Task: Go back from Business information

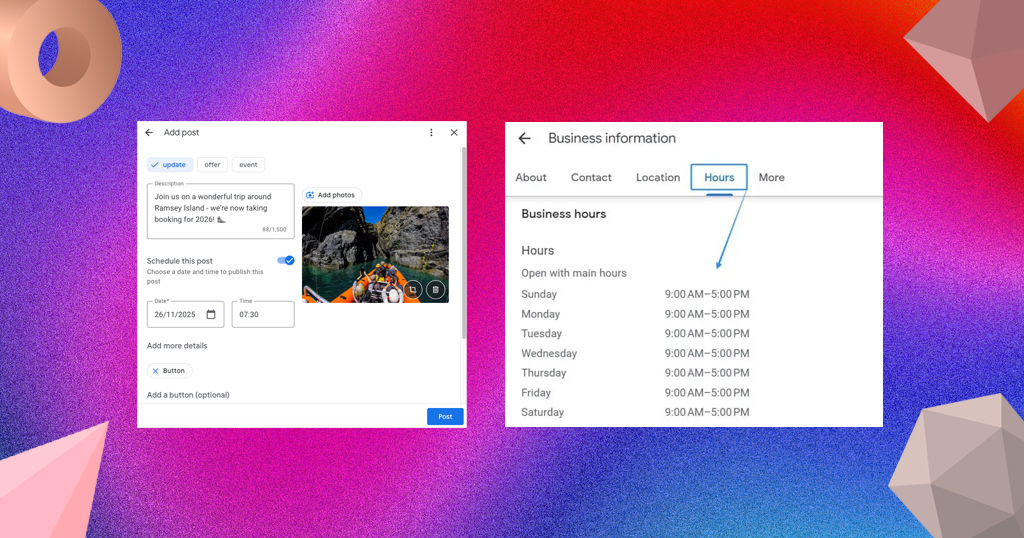Action: point(524,138)
